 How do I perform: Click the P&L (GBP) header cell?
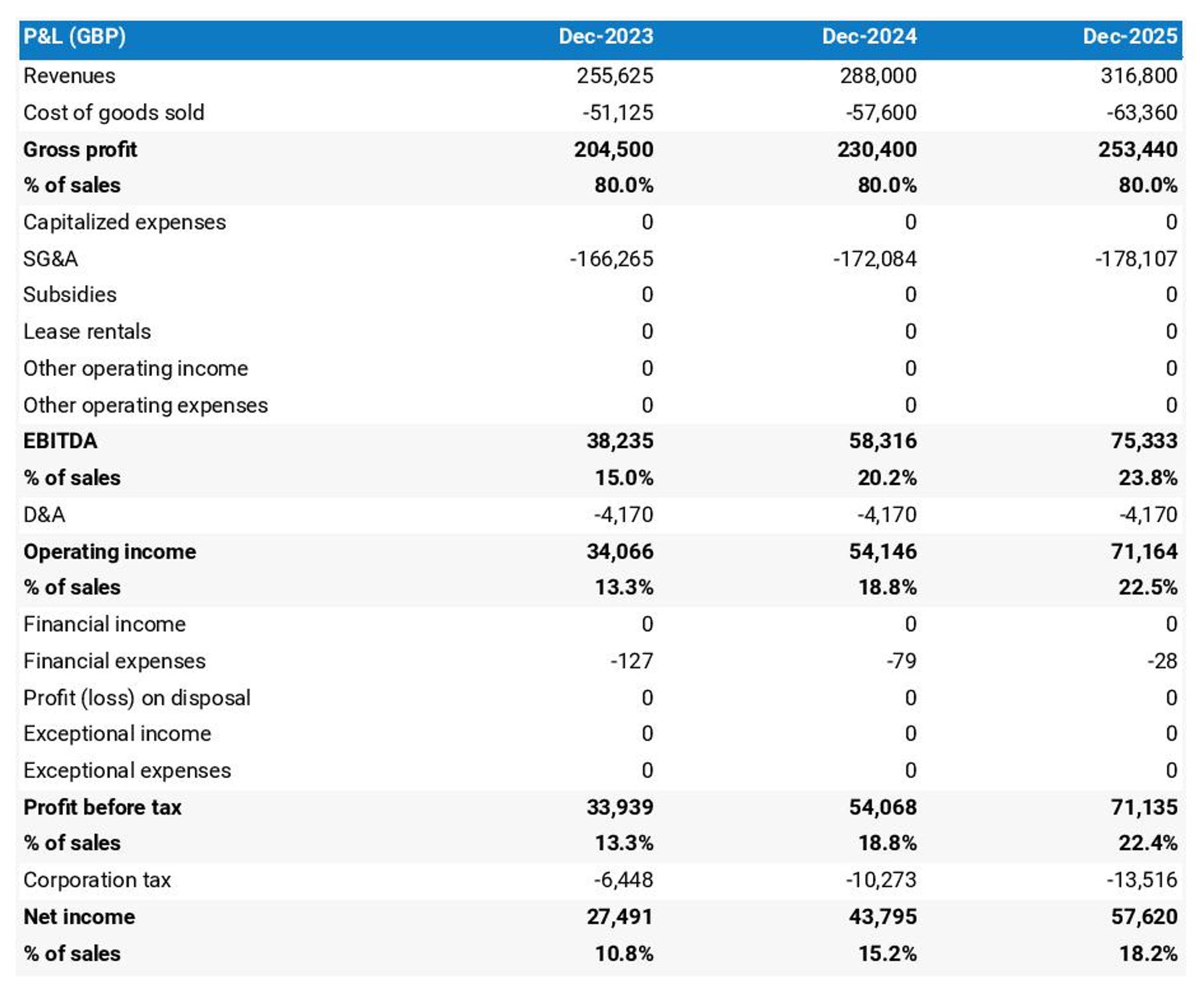point(74,37)
